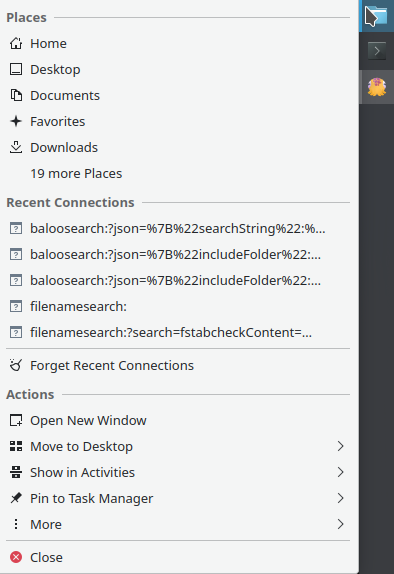Select the Favorites star icon

tap(16, 122)
